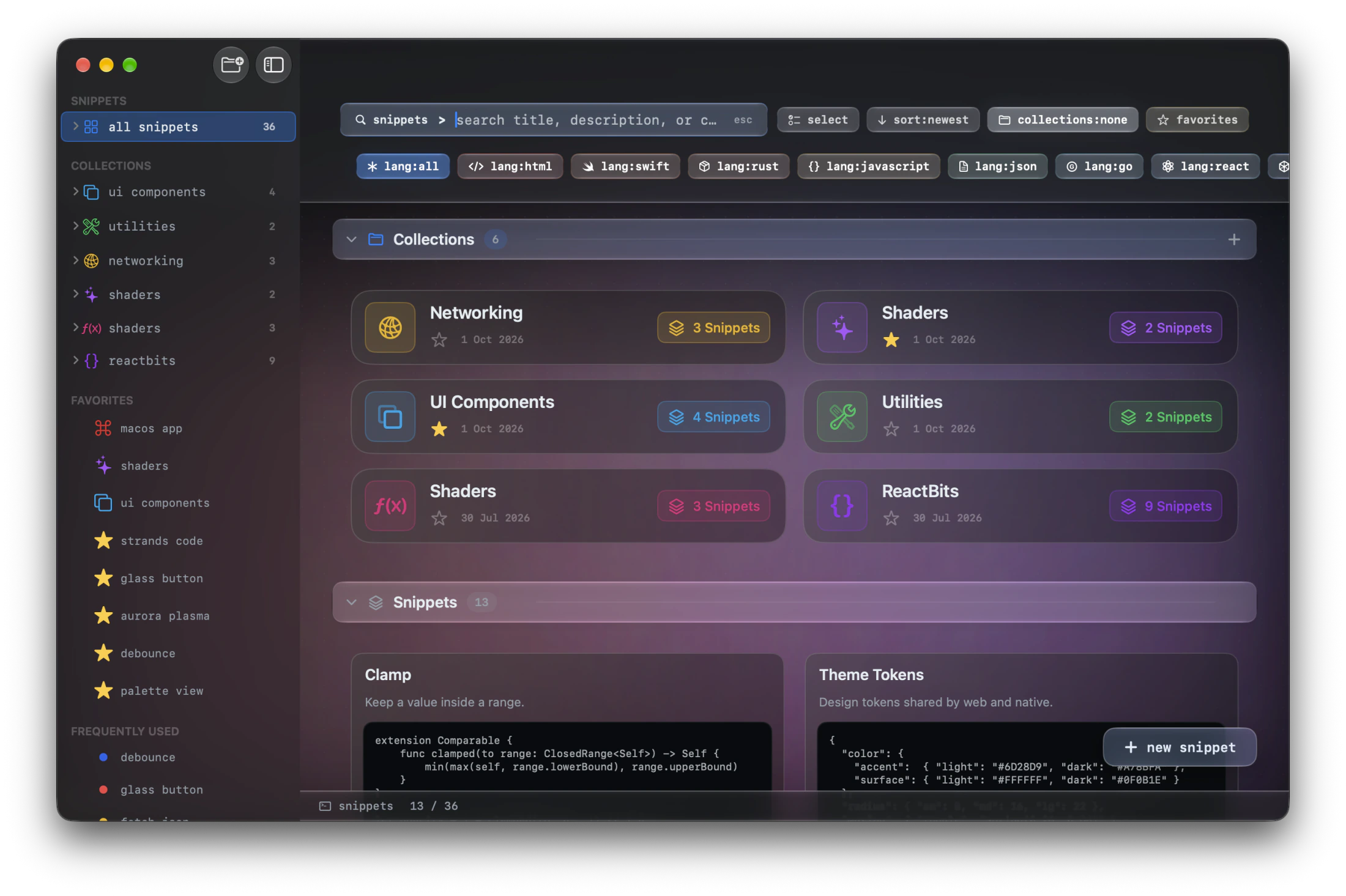Expand the networking tree row
This screenshot has height=896, width=1346.
pyautogui.click(x=75, y=260)
